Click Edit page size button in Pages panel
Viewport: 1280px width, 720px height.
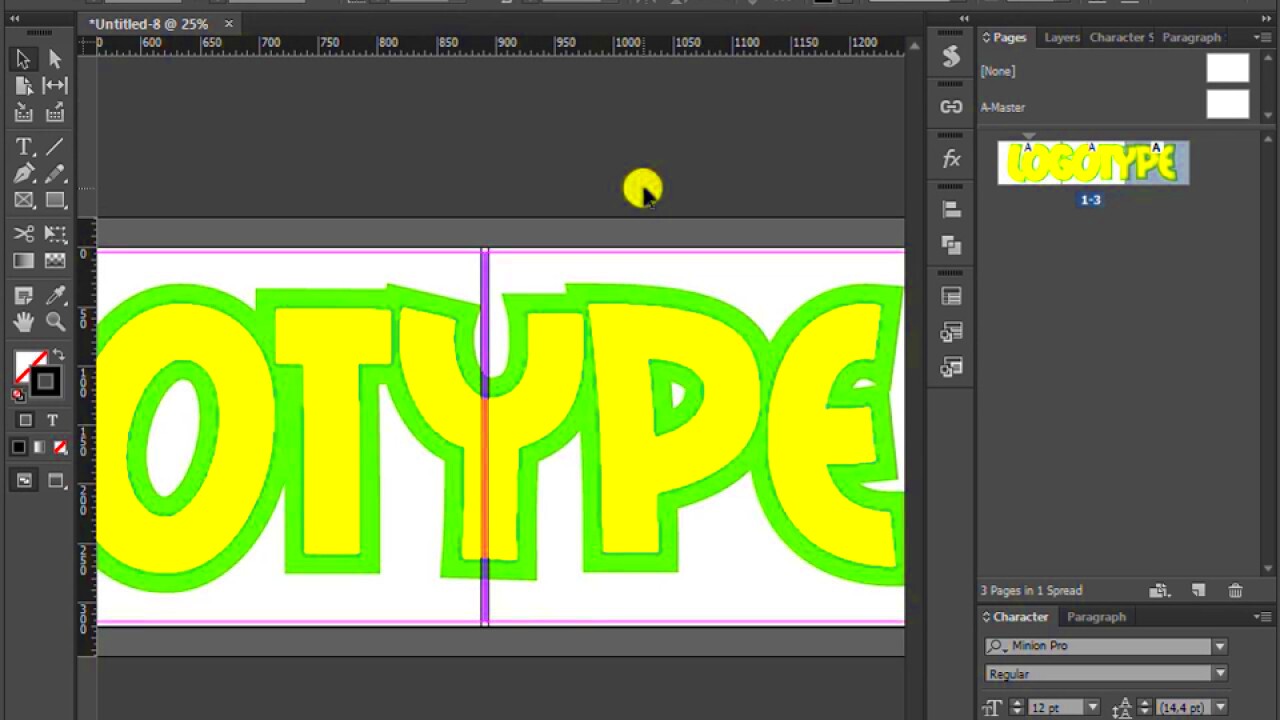click(x=1159, y=591)
